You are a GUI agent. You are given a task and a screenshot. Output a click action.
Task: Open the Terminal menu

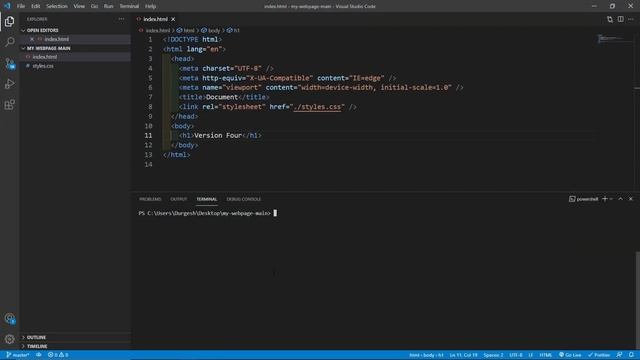tap(129, 6)
